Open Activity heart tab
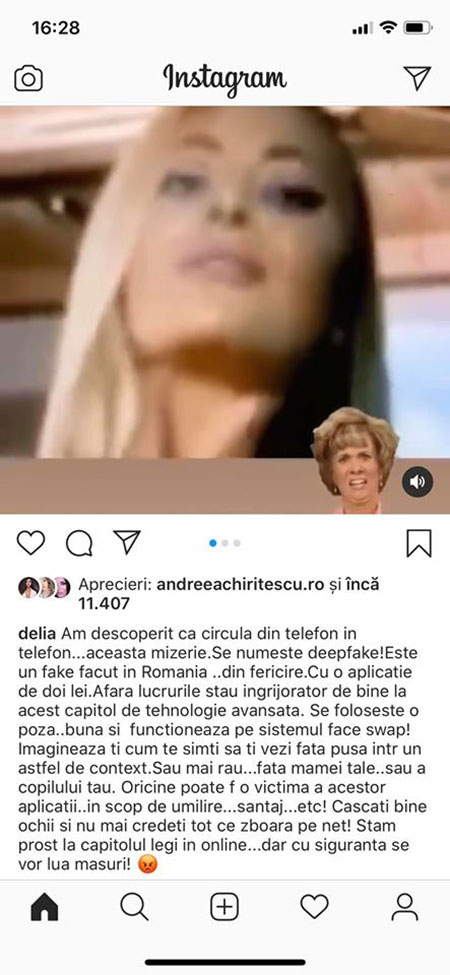Viewport: 450px width, 975px height. click(x=315, y=907)
